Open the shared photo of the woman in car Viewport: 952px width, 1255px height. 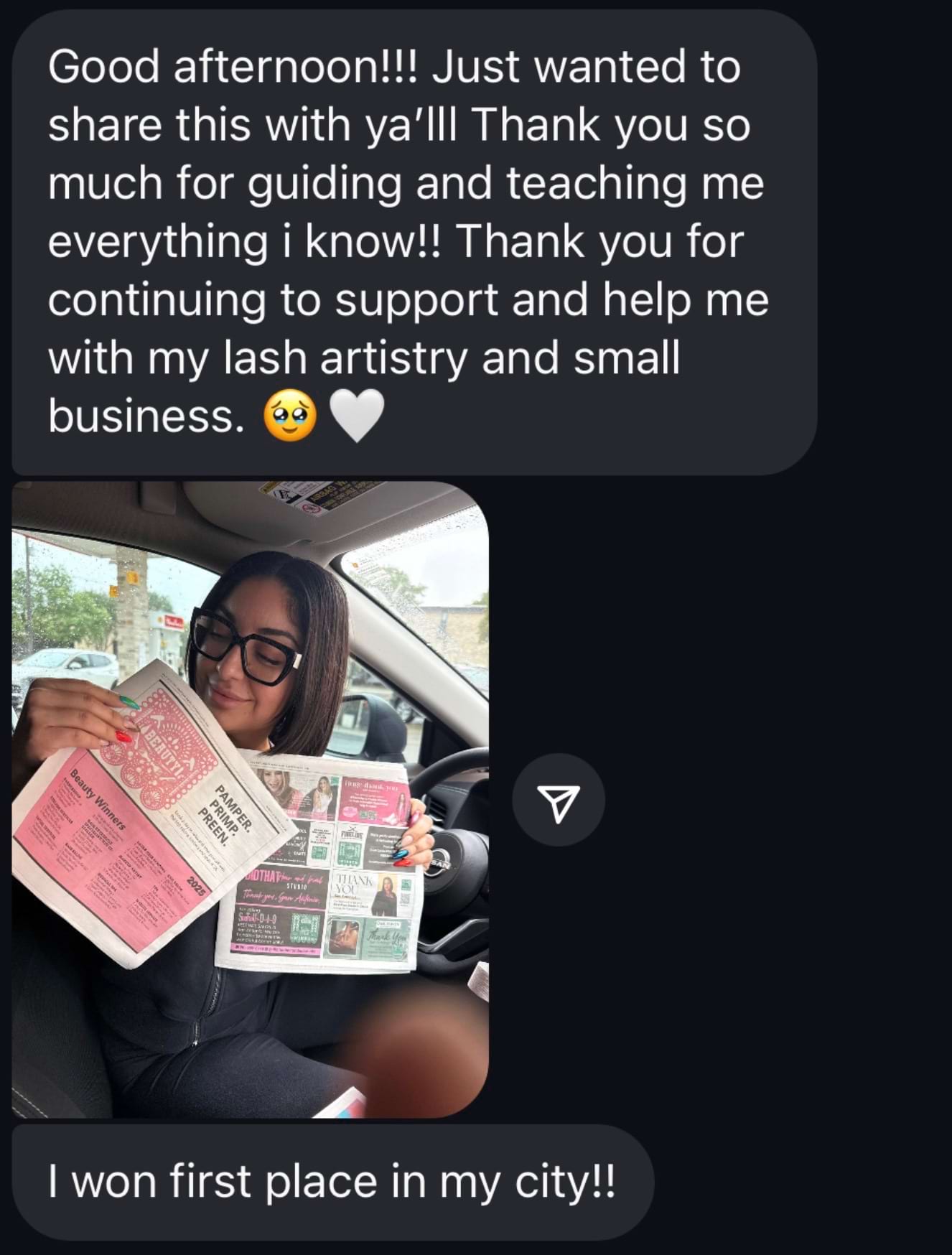click(x=250, y=799)
